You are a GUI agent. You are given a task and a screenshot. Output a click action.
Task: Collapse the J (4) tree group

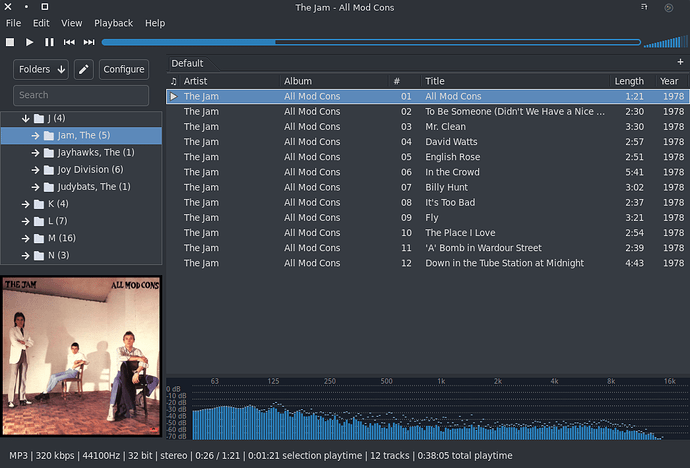tap(26, 119)
